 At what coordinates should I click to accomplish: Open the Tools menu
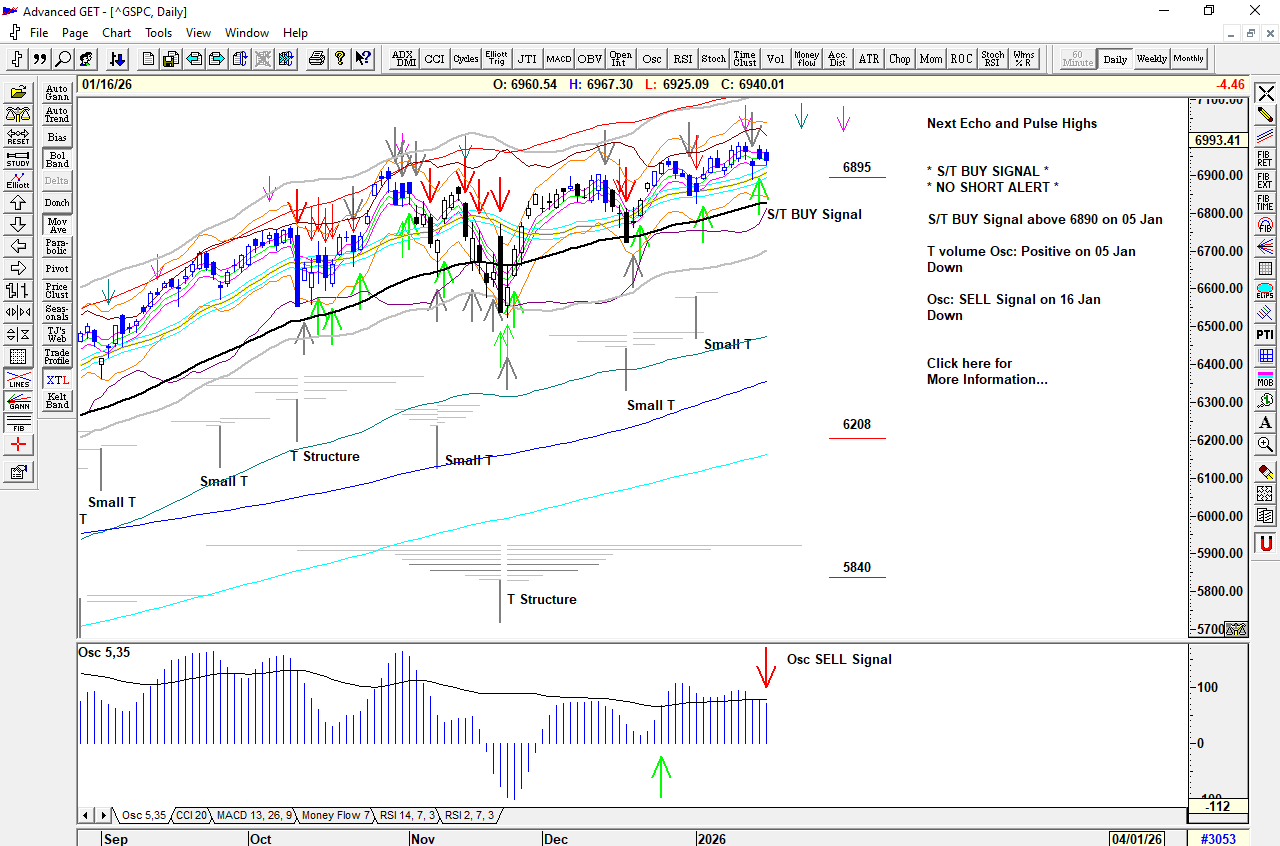158,33
